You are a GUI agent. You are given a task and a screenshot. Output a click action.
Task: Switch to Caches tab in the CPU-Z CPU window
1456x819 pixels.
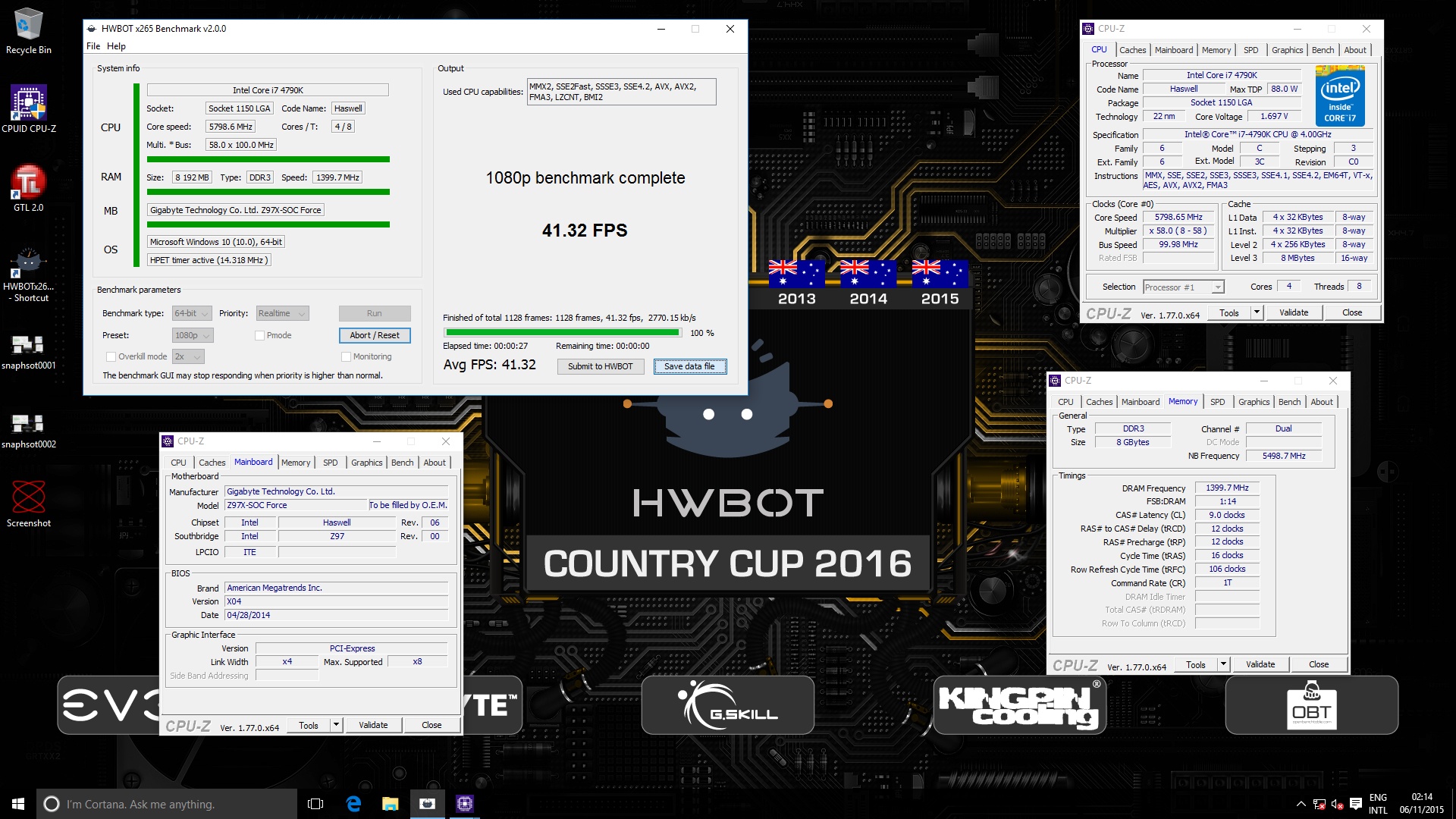pyautogui.click(x=1132, y=50)
